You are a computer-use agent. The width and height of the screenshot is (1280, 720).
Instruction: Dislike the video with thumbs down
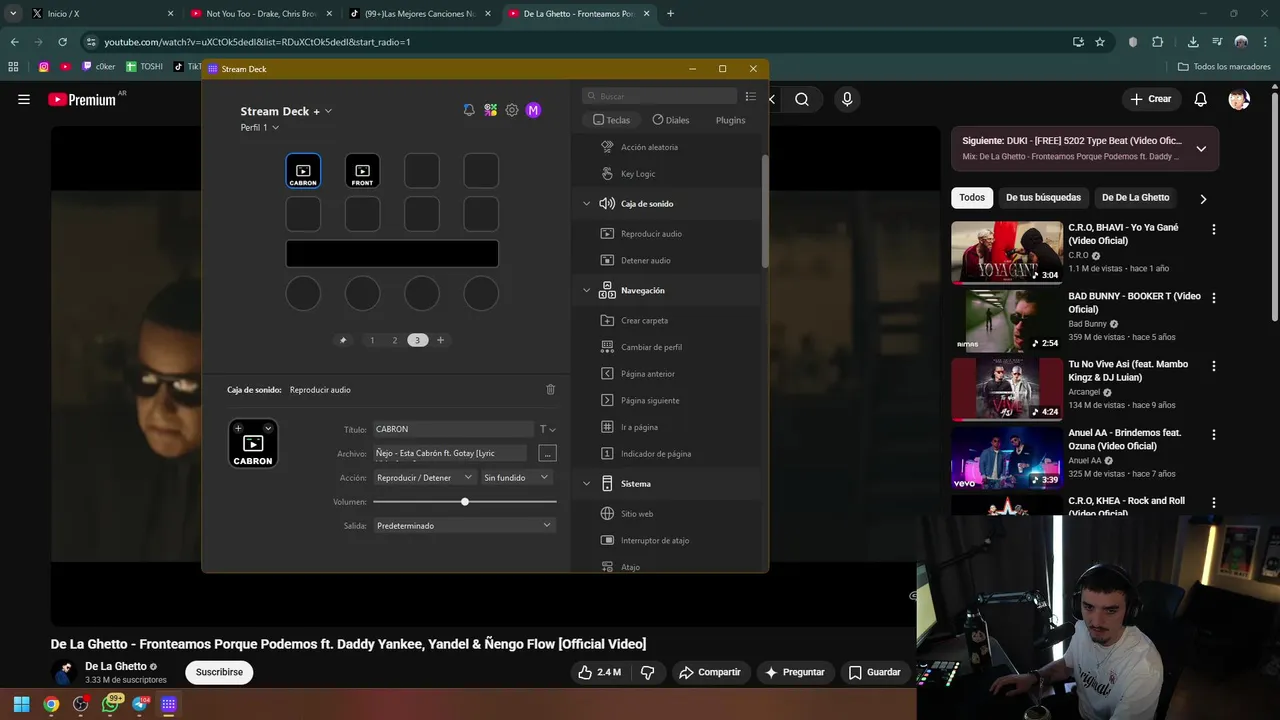(648, 672)
